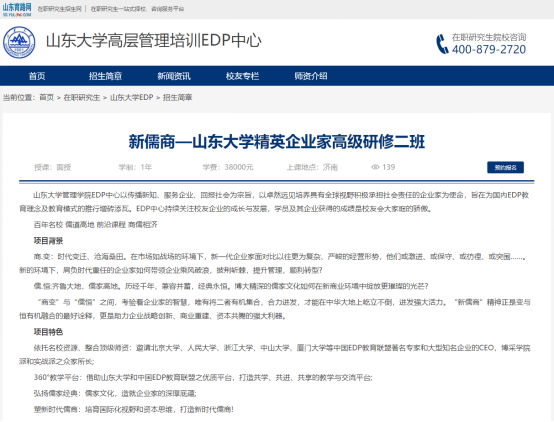554x422 pixels.
Task: Click the 项目背景 section heading
Action: 48,241
